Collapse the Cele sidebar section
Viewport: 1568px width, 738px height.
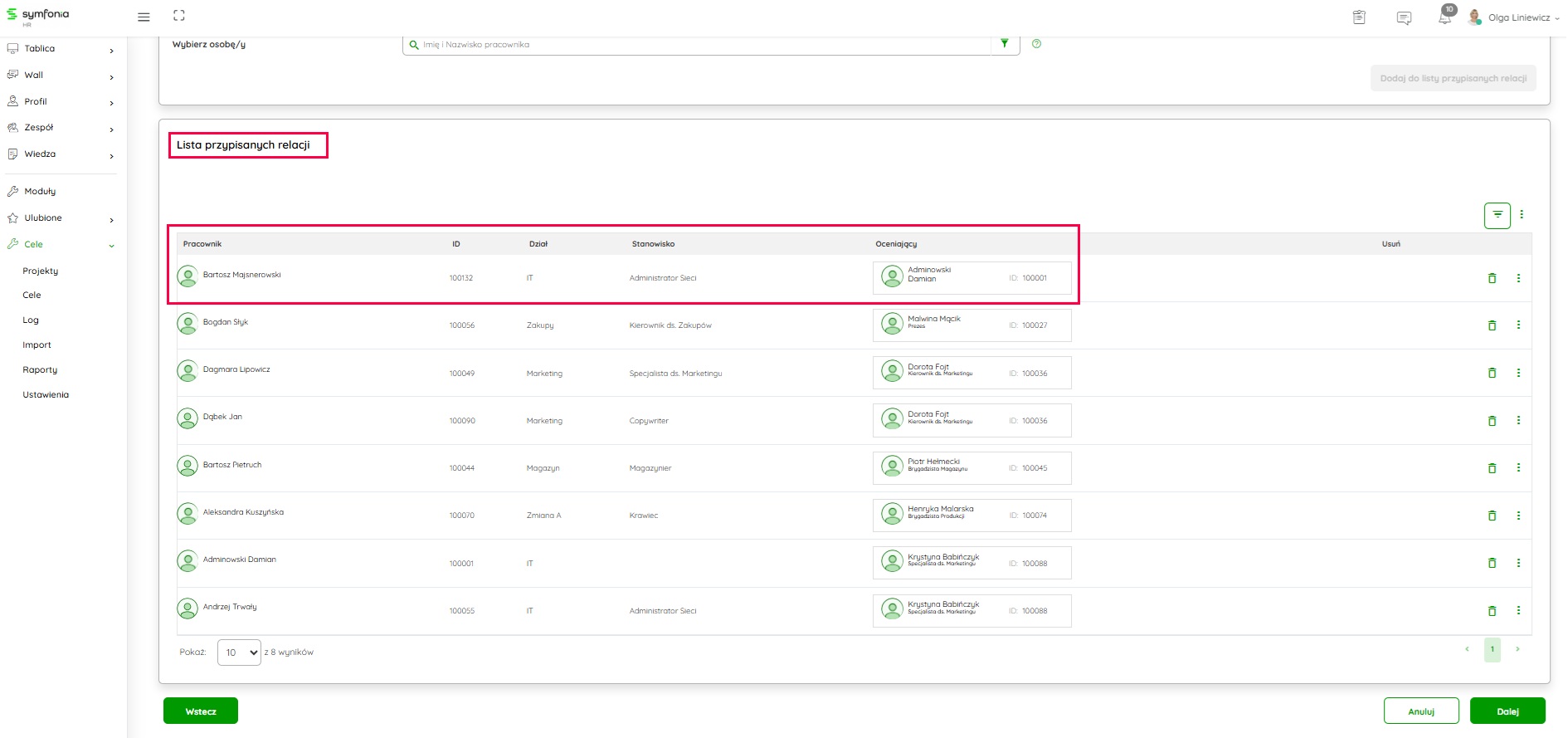111,245
